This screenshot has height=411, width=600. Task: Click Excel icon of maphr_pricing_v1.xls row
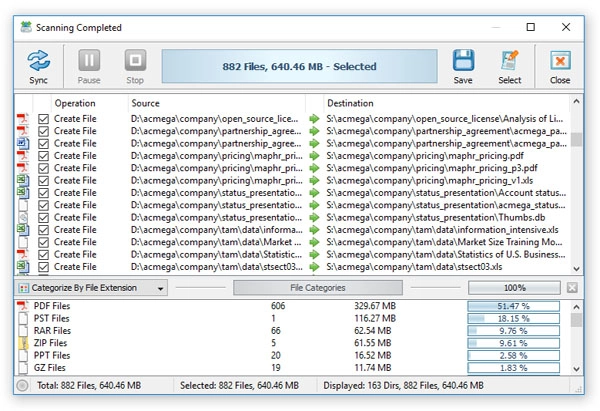point(23,180)
